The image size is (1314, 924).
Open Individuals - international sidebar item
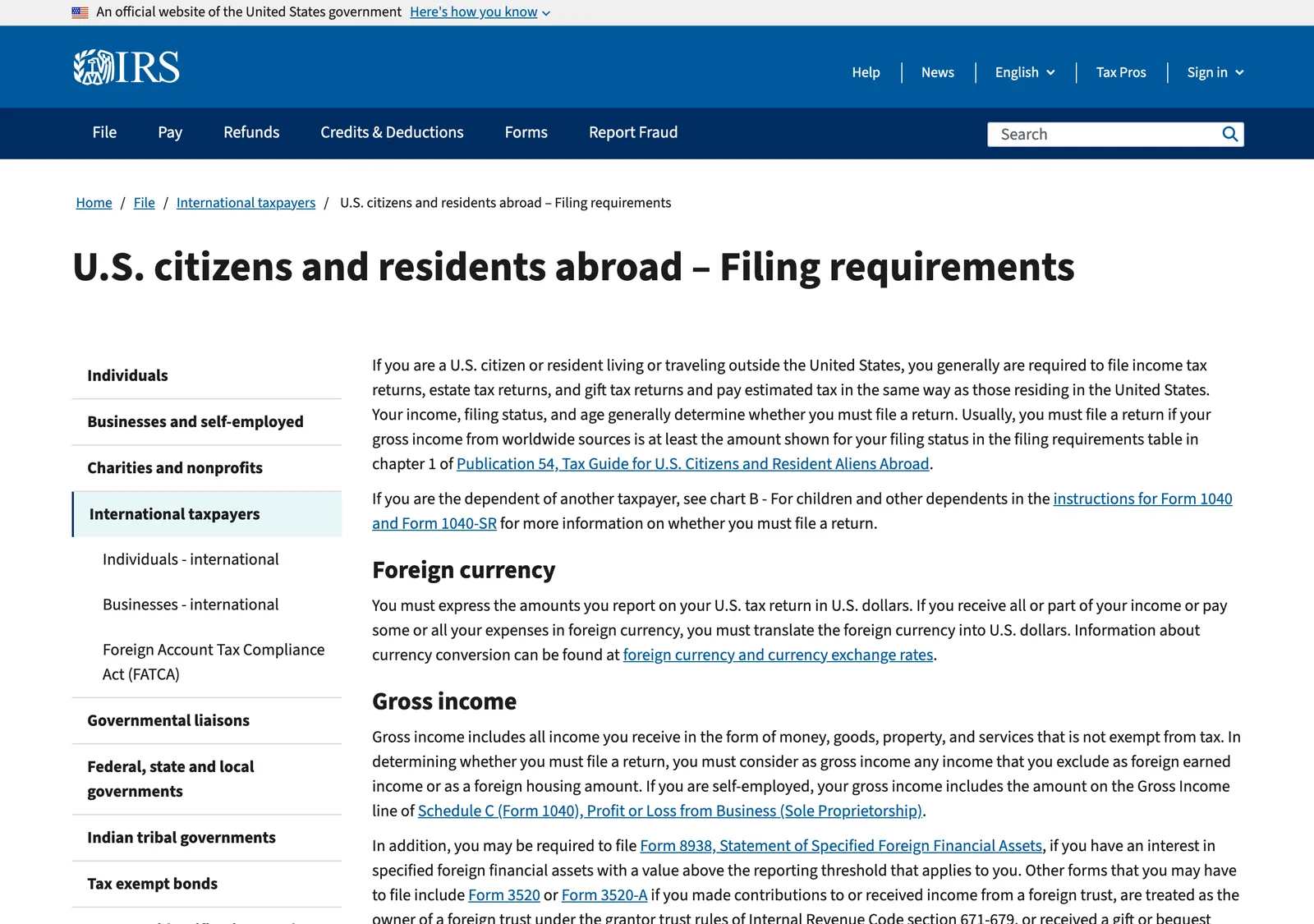tap(191, 559)
